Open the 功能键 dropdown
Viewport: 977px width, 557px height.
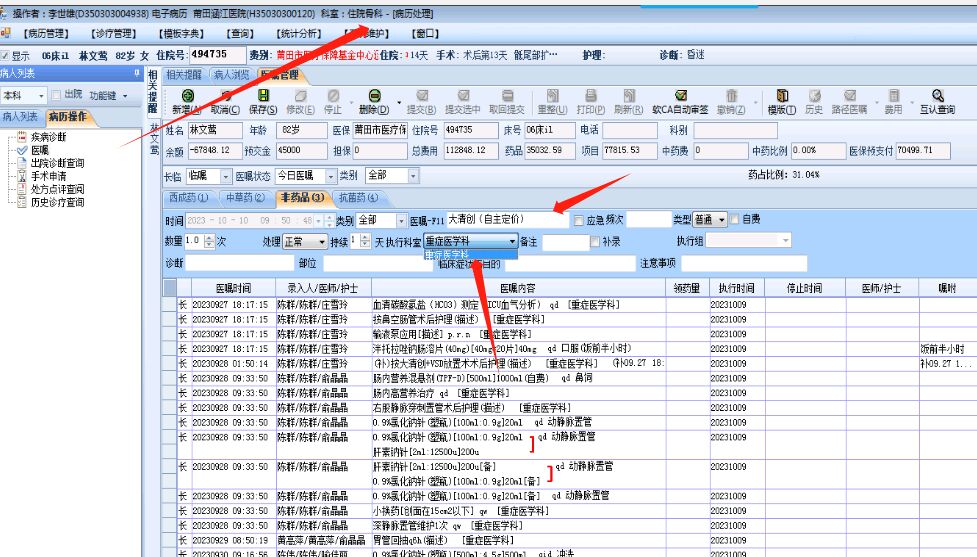tap(108, 95)
